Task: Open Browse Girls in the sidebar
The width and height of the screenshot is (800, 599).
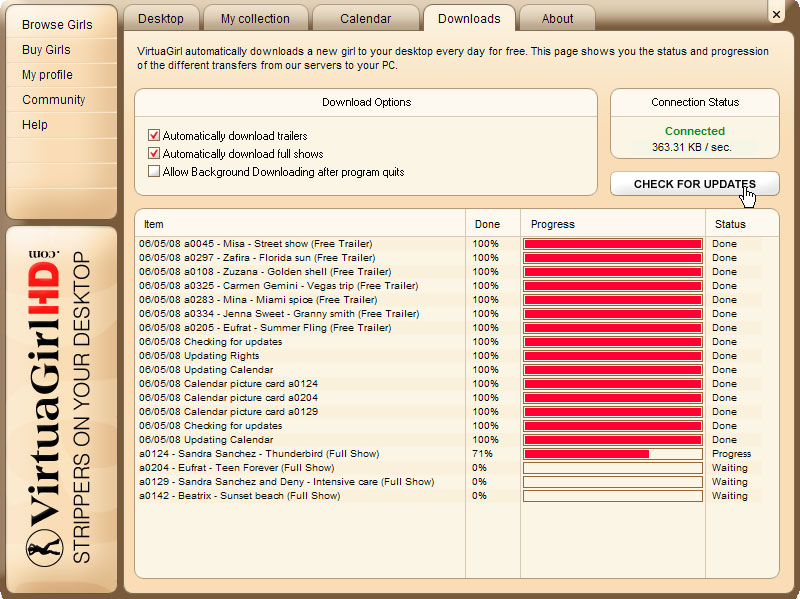Action: 57,24
